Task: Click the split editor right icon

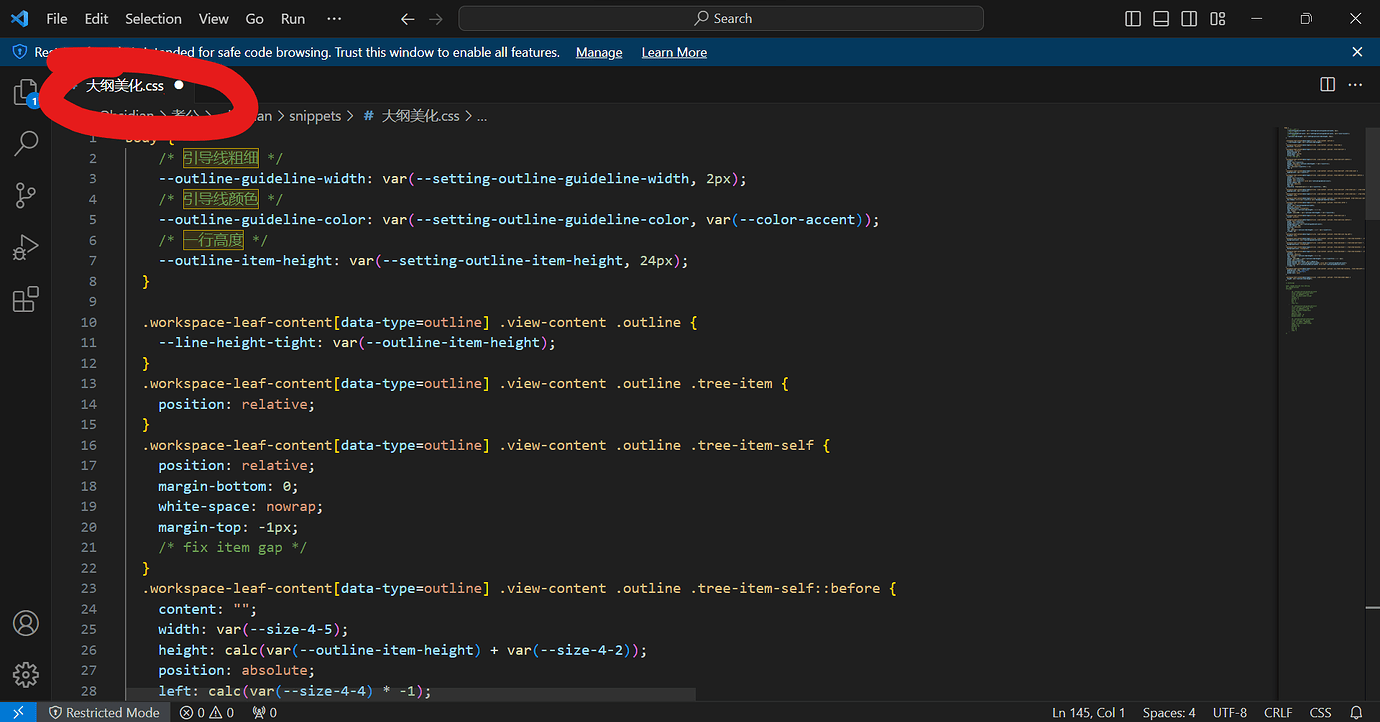Action: tap(1327, 85)
